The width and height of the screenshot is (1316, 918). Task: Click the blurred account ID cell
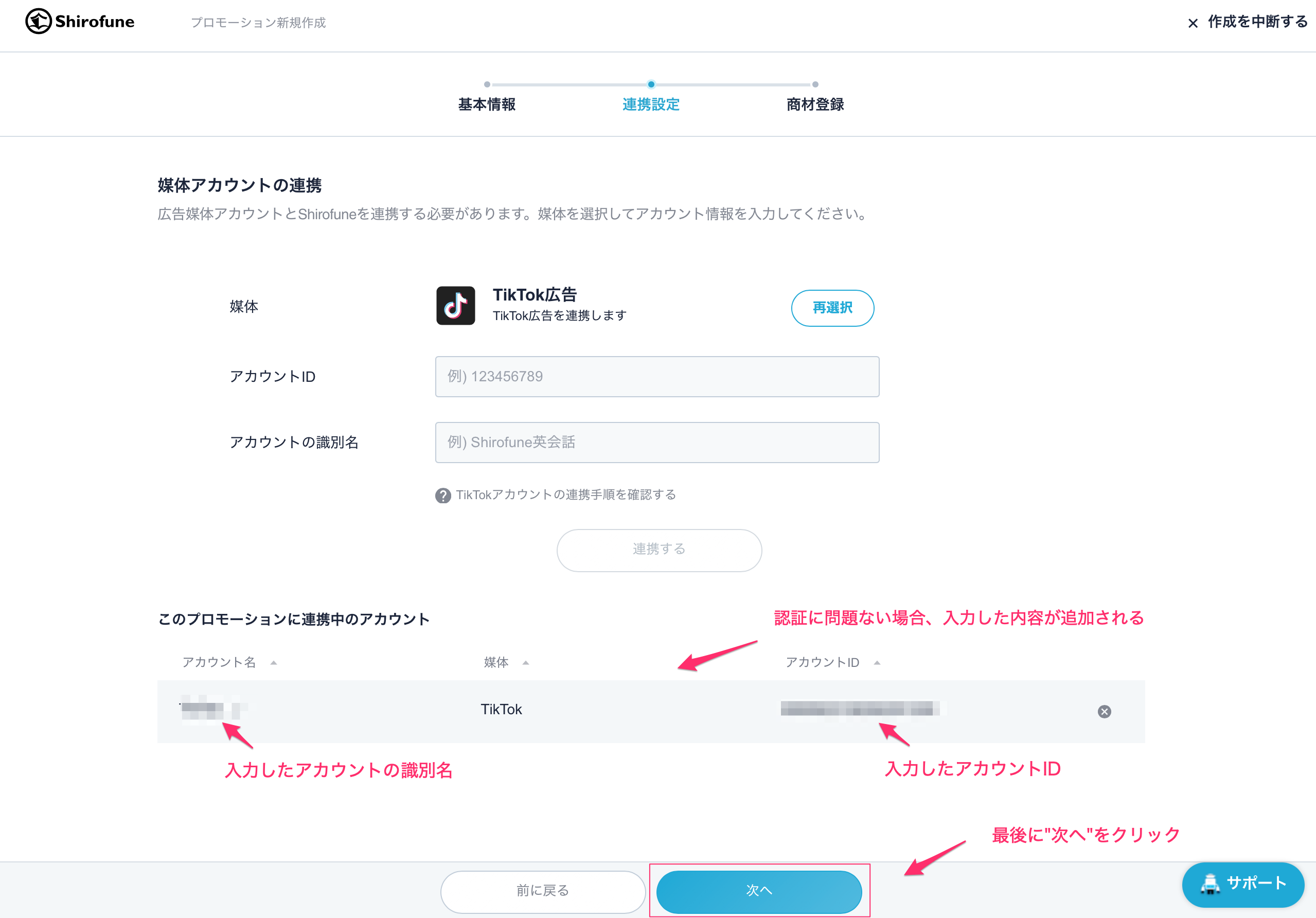860,709
